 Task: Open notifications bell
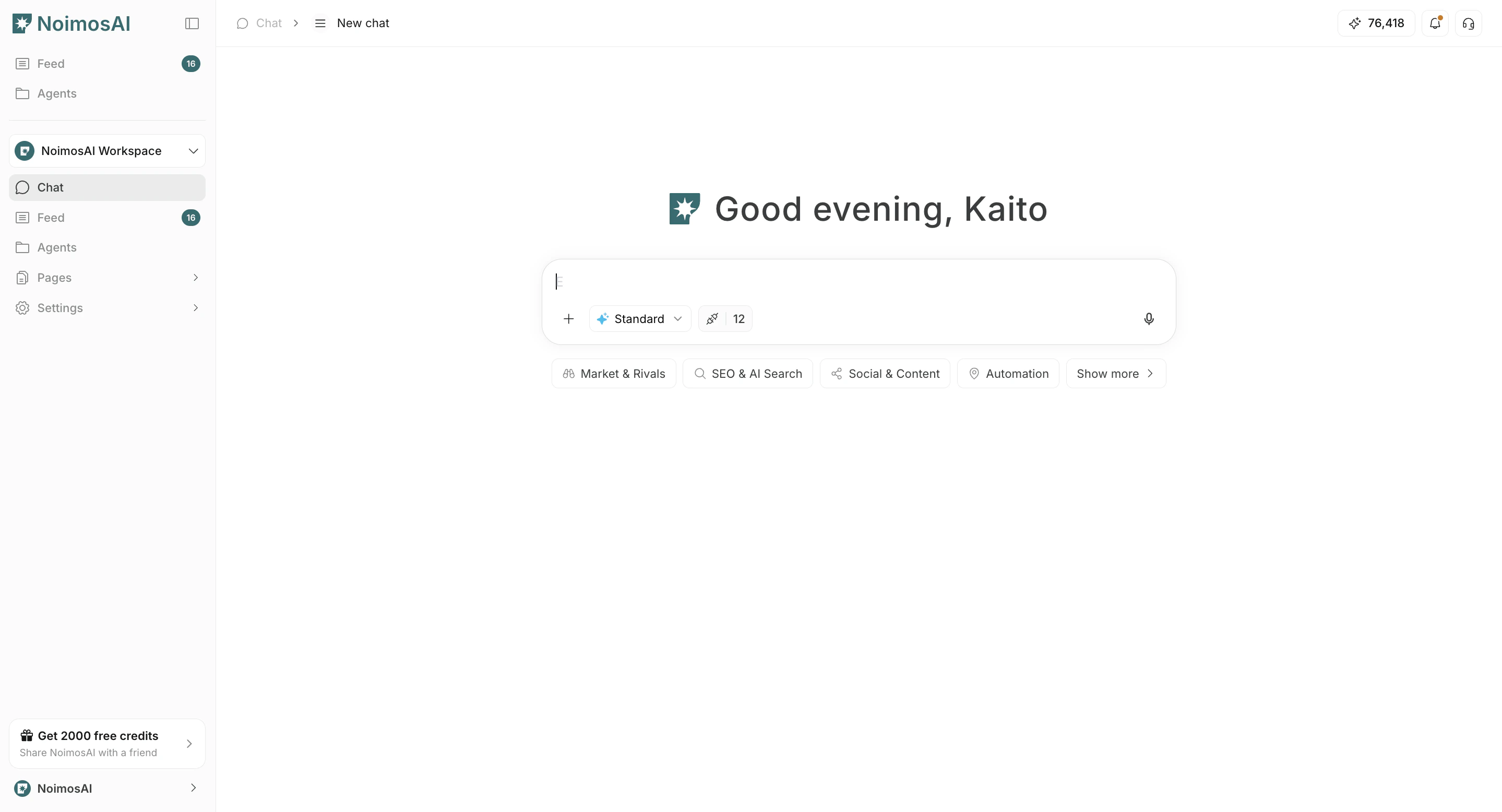click(x=1435, y=23)
